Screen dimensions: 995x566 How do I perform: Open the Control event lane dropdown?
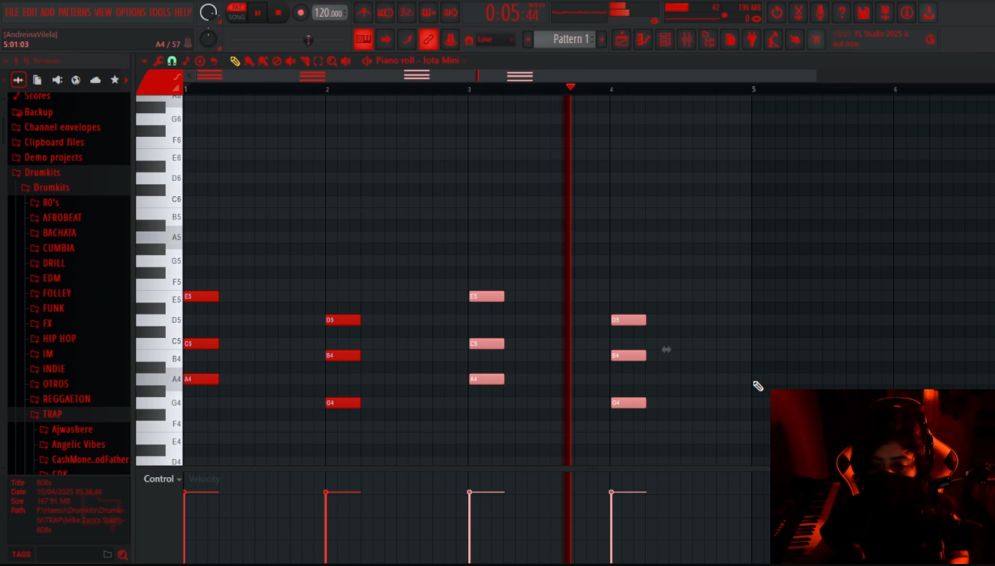point(162,479)
